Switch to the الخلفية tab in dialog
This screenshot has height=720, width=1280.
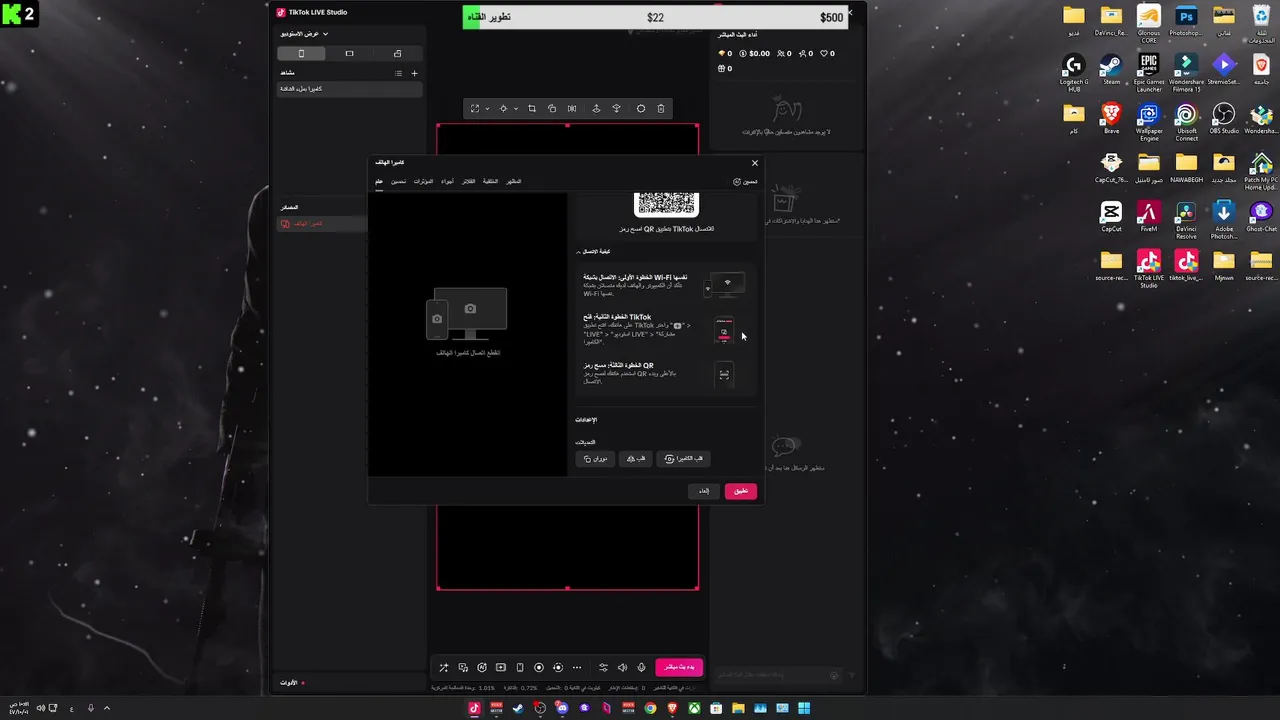click(490, 181)
